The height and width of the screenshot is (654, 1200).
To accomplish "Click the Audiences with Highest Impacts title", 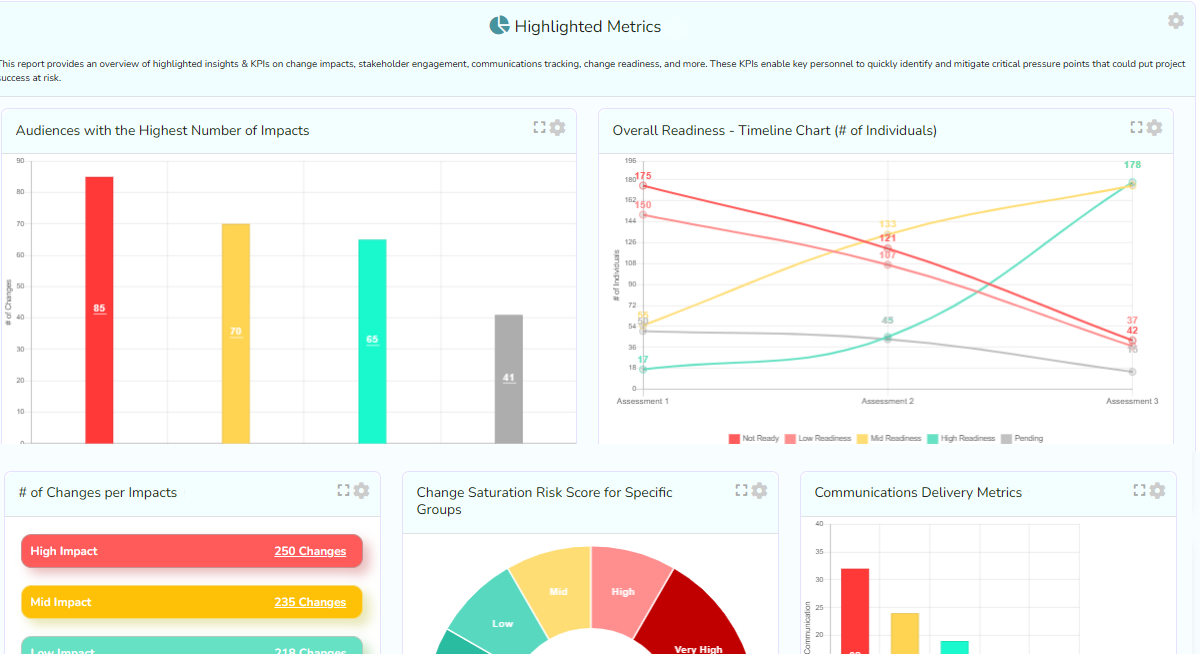I will coord(162,130).
